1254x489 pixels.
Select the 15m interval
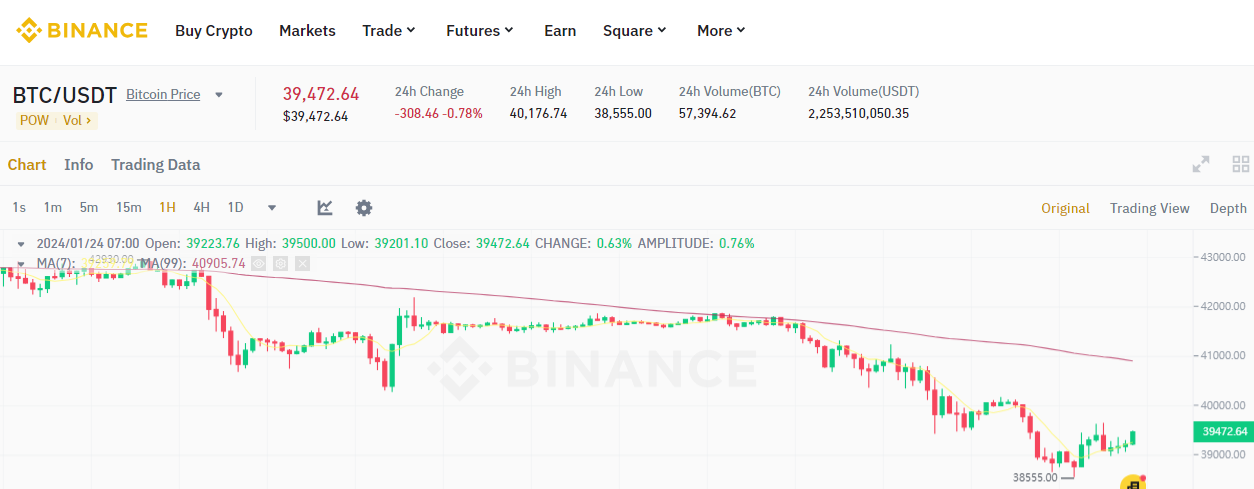pyautogui.click(x=128, y=207)
